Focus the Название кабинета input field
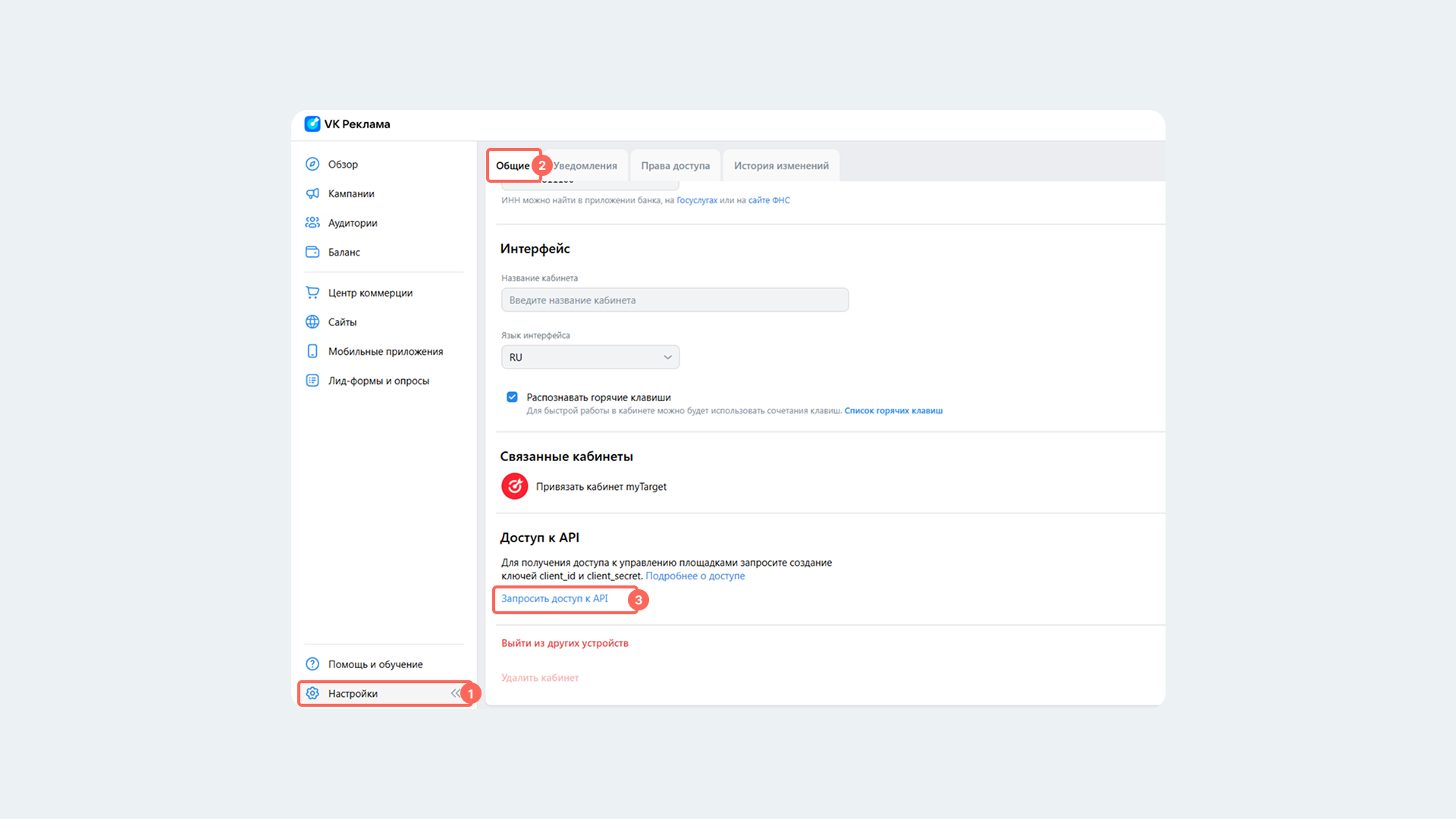The image size is (1456, 819). coord(675,300)
